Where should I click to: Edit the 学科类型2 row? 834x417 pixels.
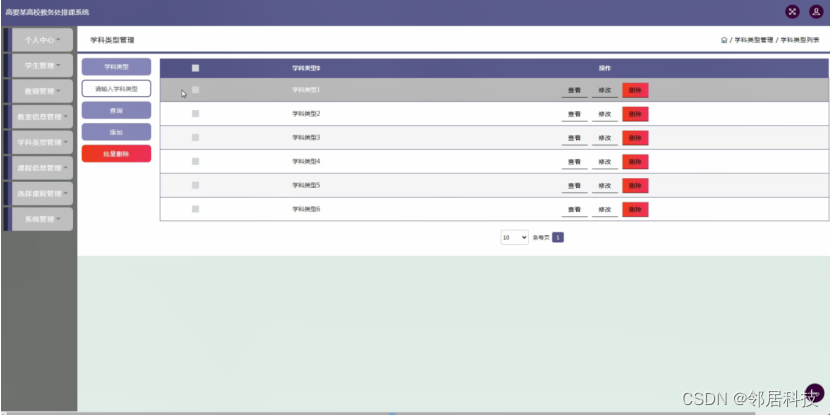605,114
